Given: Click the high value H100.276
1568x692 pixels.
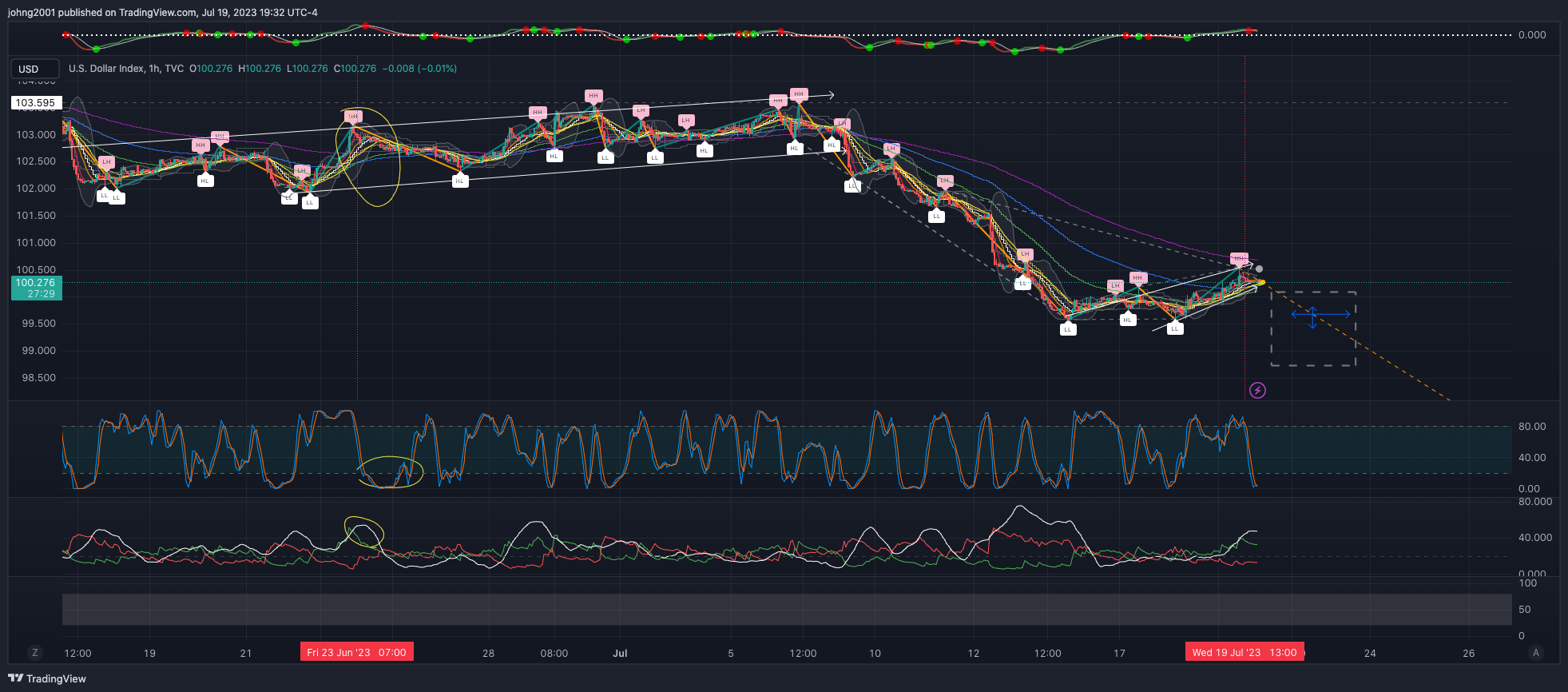Looking at the screenshot, I should (260, 69).
